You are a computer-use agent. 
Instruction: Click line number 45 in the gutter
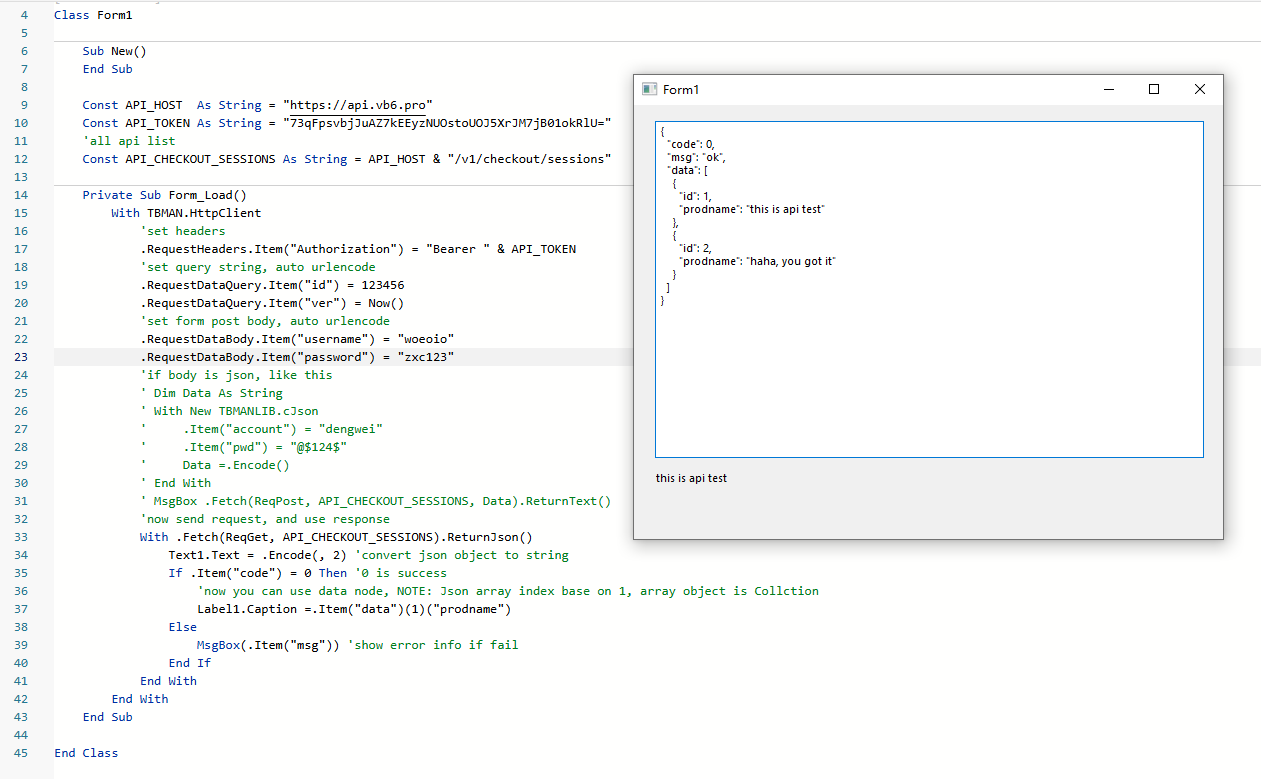coord(22,753)
